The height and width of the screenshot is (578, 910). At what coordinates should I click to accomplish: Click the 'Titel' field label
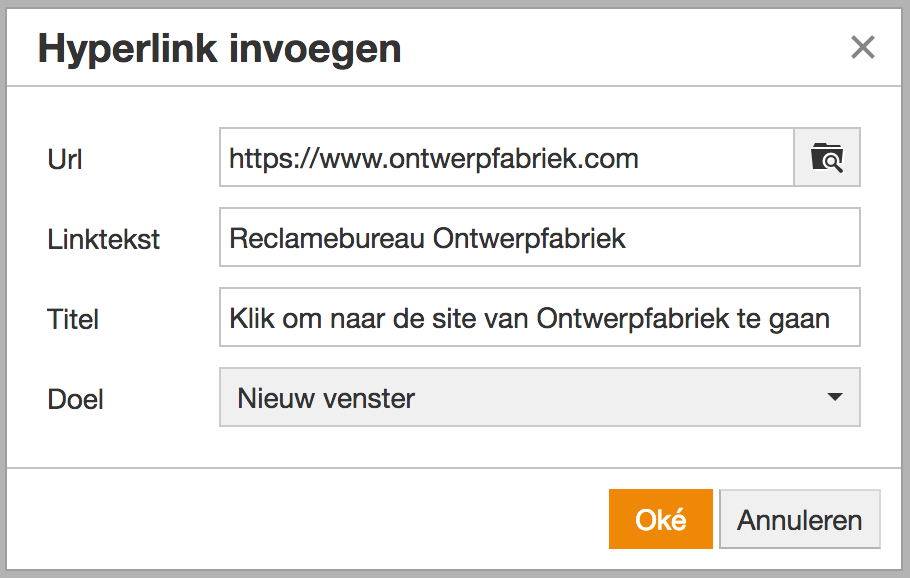point(73,319)
